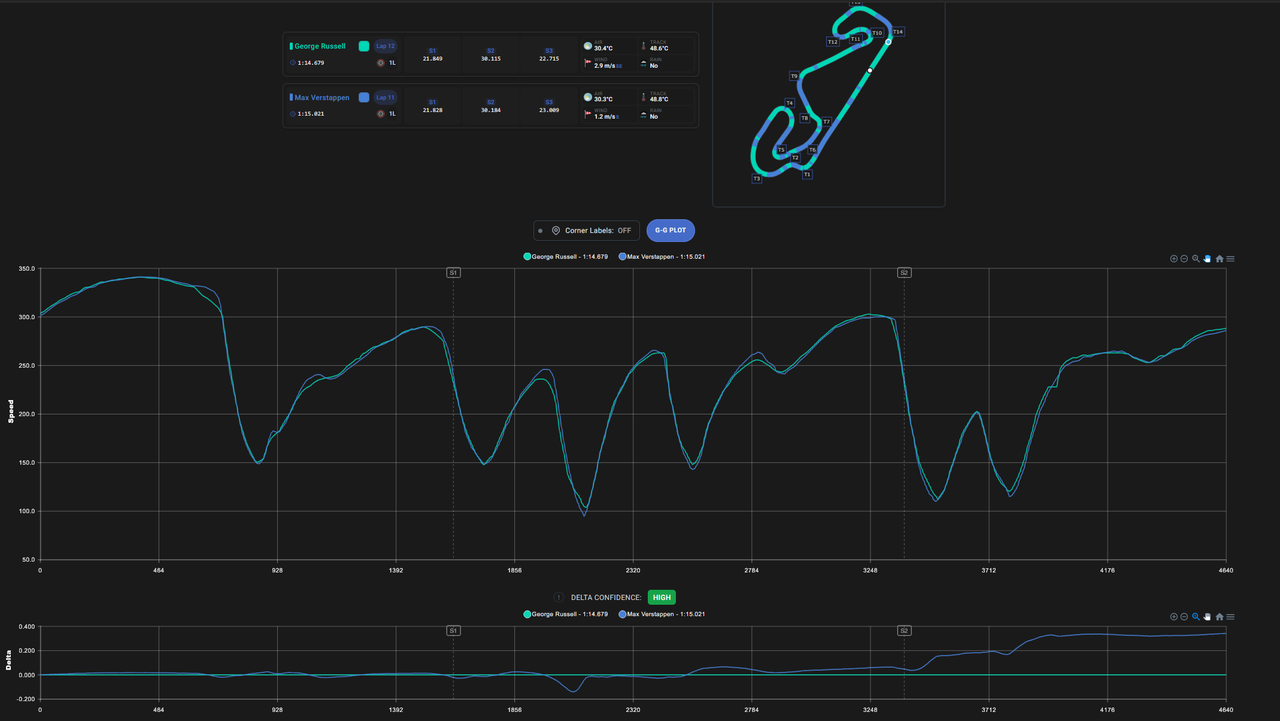This screenshot has height=721, width=1280.
Task: Click Verstappen's S1 time 21.828
Action: point(433,110)
